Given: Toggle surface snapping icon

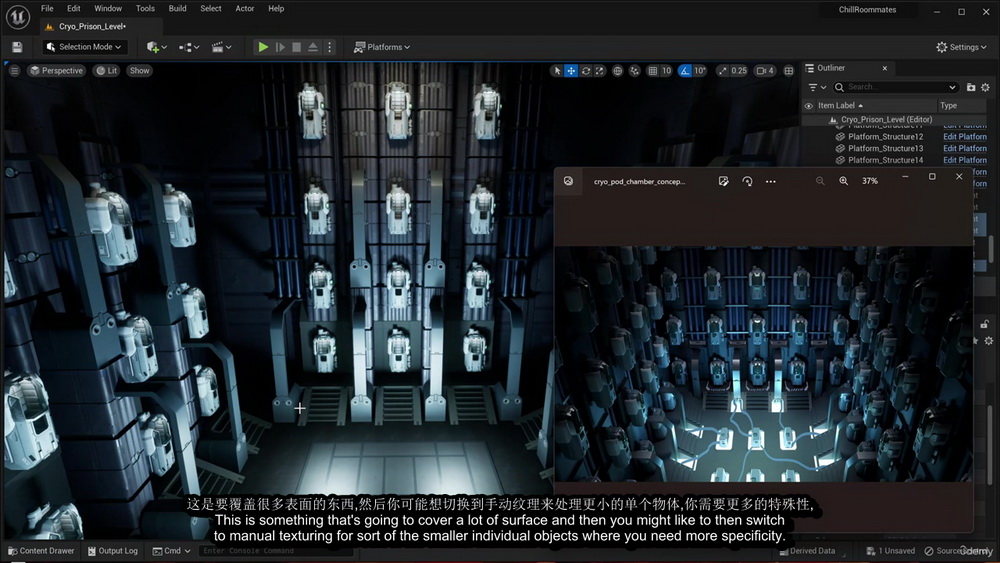Looking at the screenshot, I should tap(634, 71).
